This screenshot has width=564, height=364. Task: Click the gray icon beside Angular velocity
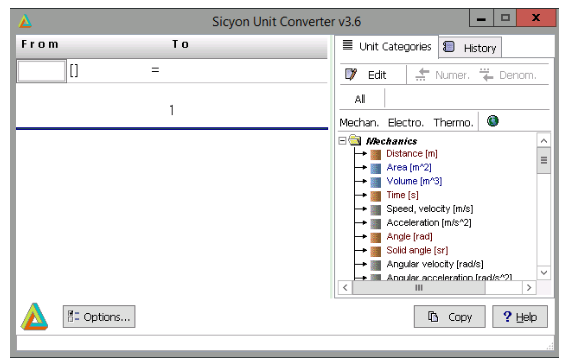[376, 265]
